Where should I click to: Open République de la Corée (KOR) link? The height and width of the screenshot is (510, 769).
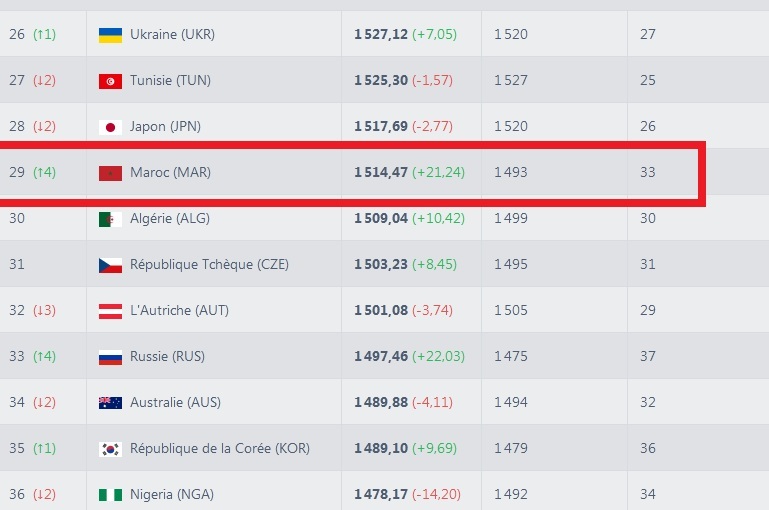(x=219, y=449)
